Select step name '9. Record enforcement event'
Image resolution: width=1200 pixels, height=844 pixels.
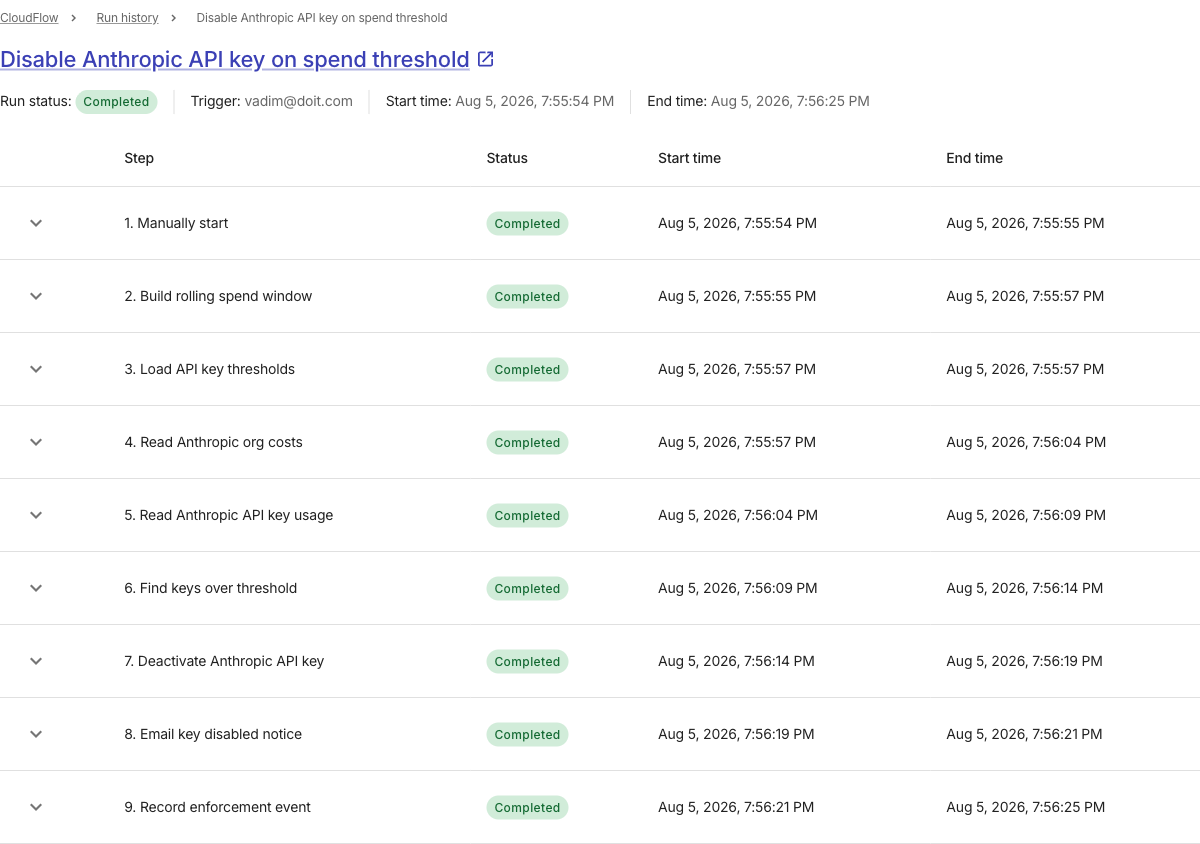(217, 807)
